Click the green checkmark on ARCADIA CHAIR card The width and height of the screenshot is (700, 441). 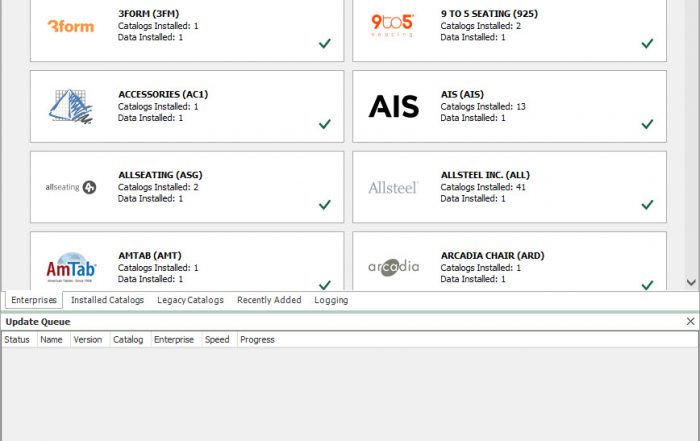[647, 285]
